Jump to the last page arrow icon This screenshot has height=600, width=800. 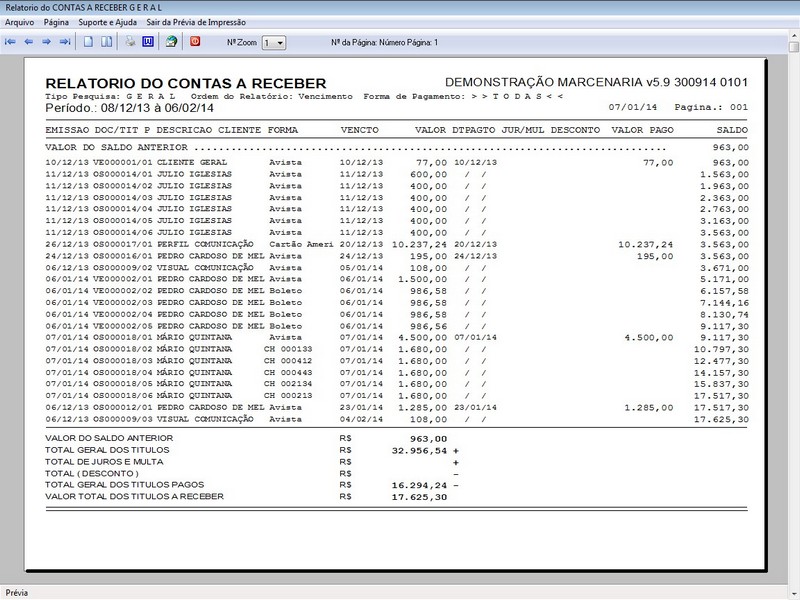point(64,41)
